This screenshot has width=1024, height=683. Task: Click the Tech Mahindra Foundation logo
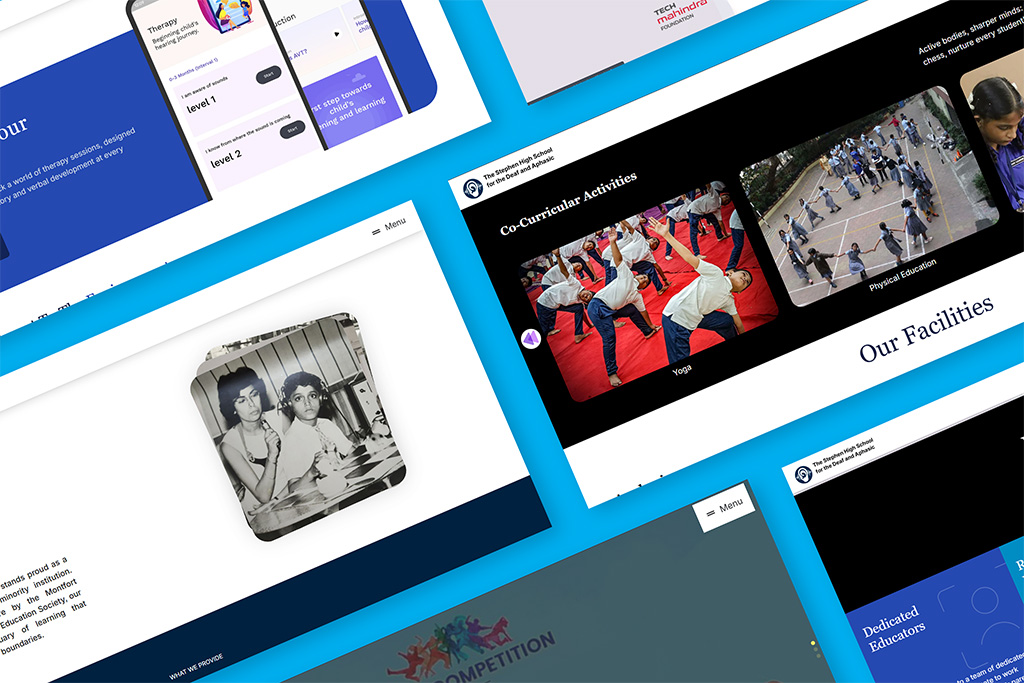(x=682, y=17)
